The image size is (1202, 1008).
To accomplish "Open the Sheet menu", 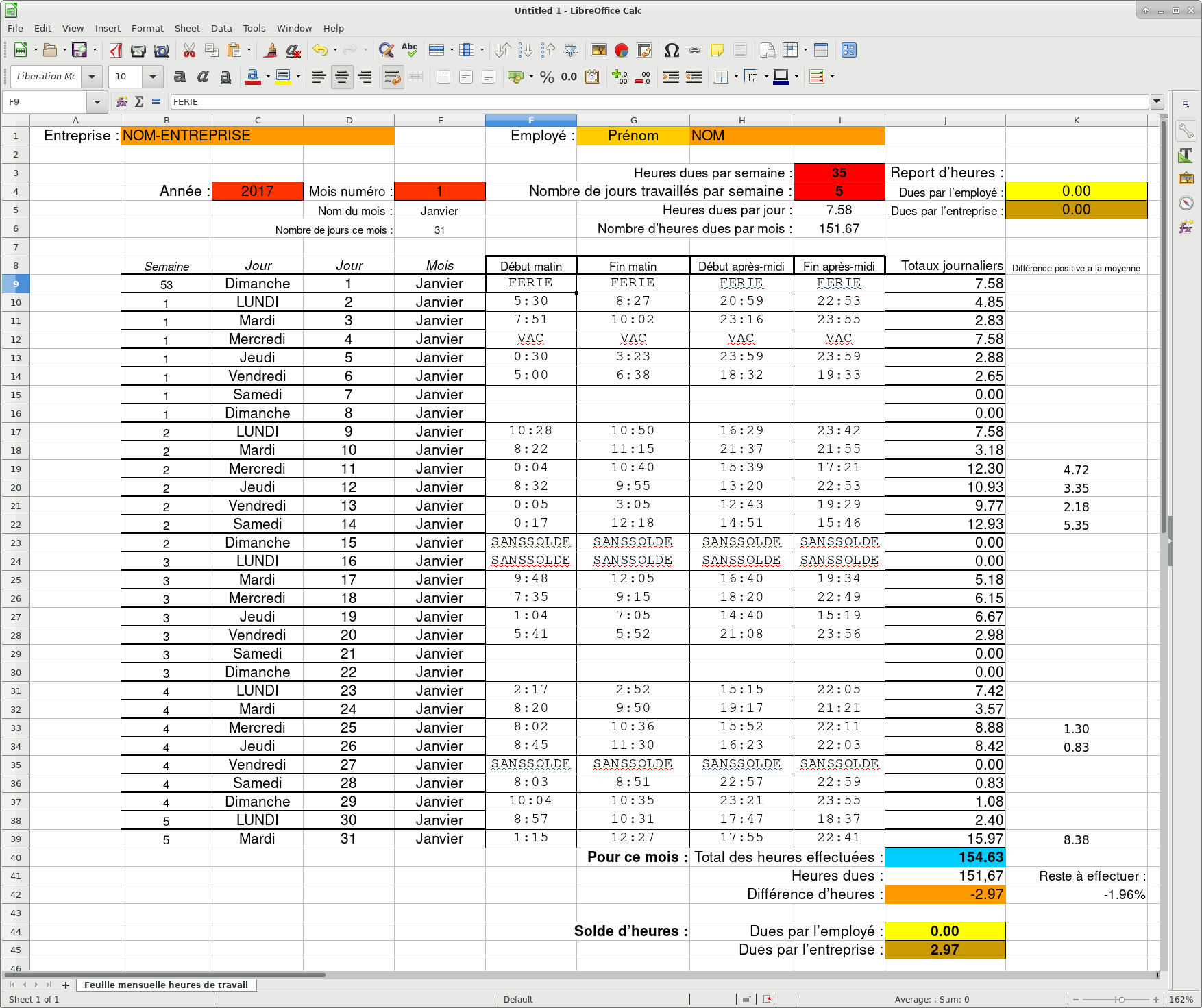I will [187, 28].
